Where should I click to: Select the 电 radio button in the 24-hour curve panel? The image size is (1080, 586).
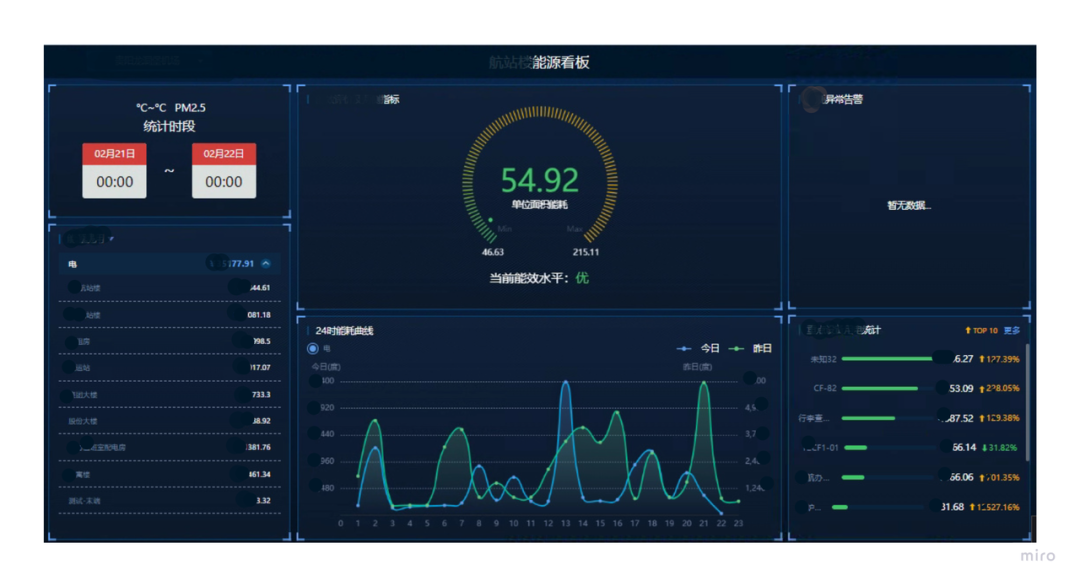(x=313, y=348)
